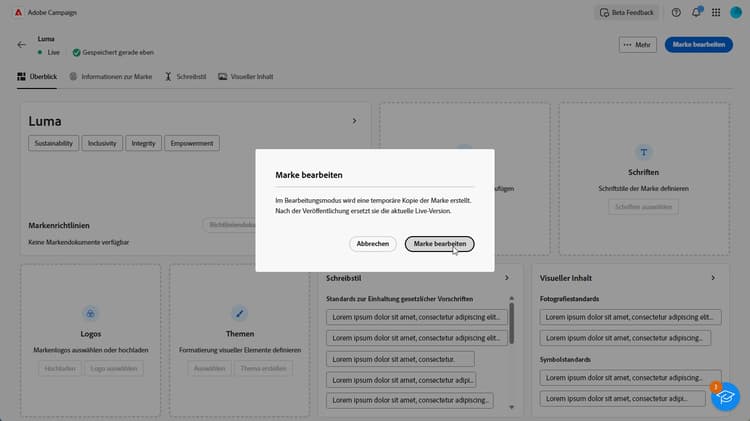Click the Auswählen theme button
This screenshot has height=421, width=750.
pos(210,368)
